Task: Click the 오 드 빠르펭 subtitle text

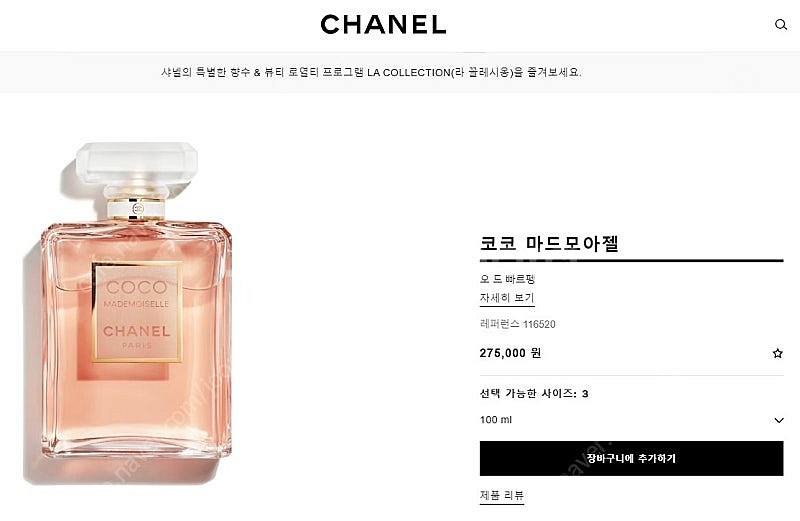Action: tap(507, 279)
